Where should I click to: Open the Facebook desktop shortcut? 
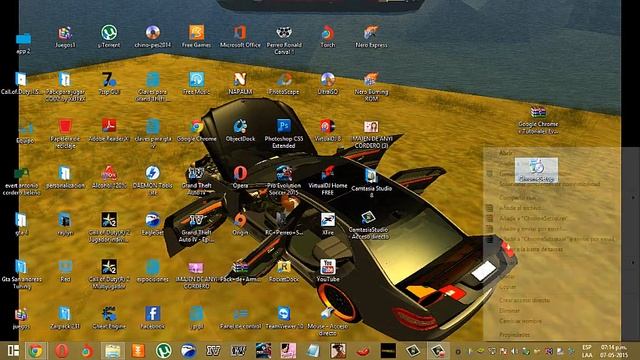point(153,318)
